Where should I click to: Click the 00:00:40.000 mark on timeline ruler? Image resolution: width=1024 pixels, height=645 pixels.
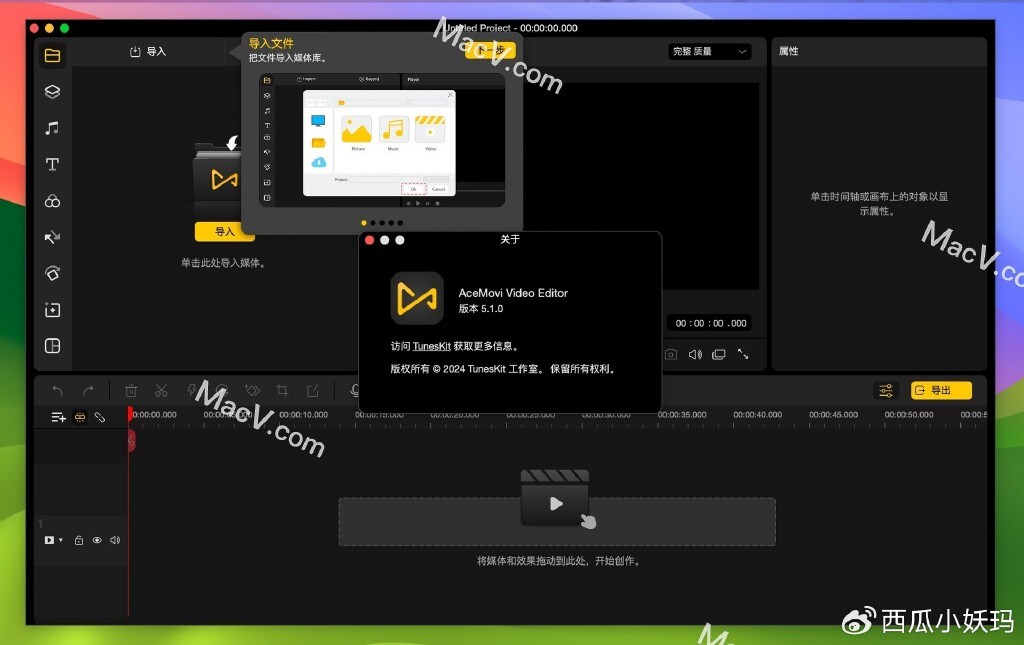(758, 415)
